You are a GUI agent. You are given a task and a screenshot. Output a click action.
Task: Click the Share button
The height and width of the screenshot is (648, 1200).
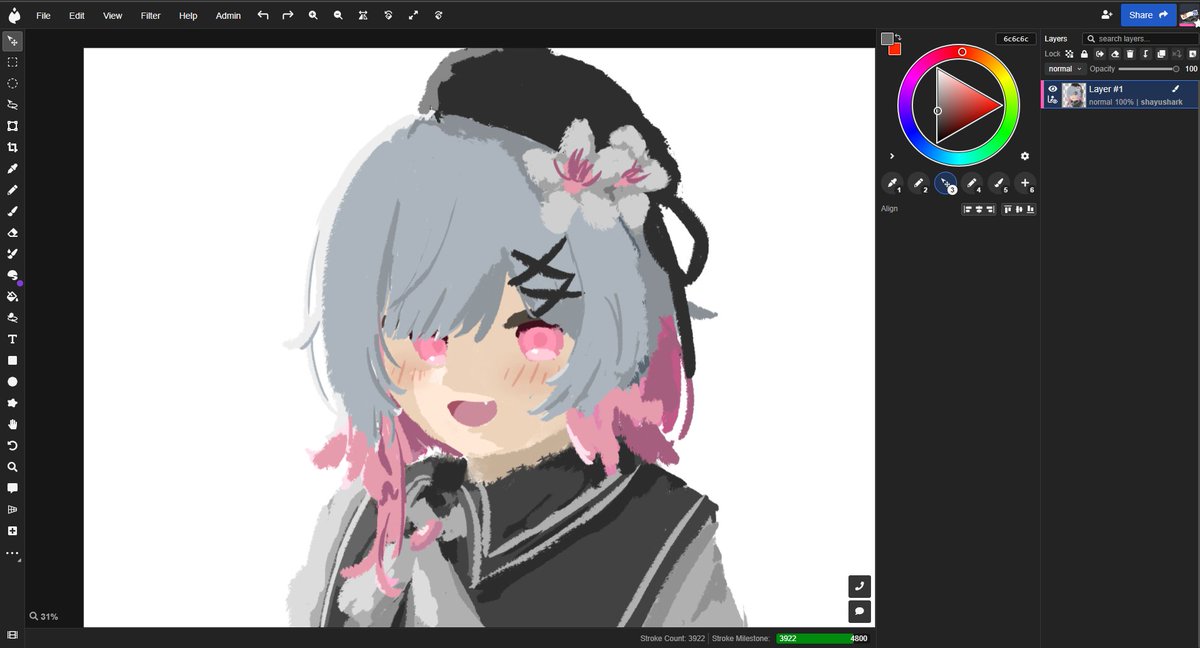(x=1148, y=15)
